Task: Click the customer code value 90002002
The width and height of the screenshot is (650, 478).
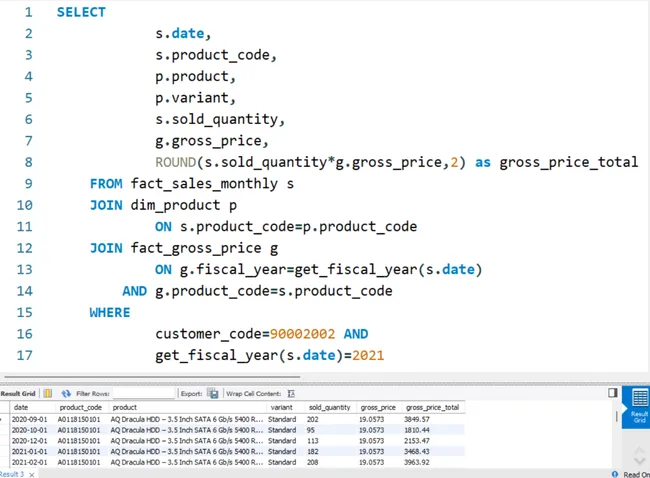Action: click(302, 334)
